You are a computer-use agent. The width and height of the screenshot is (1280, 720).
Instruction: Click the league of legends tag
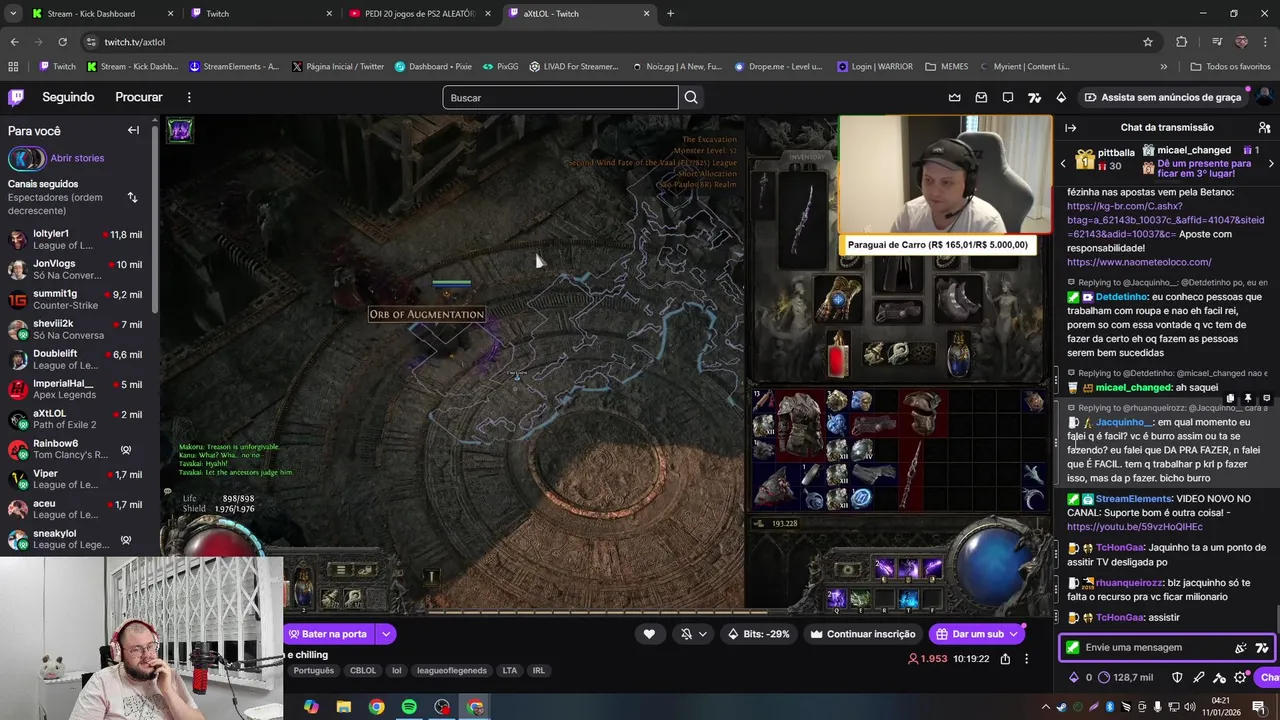[452, 671]
